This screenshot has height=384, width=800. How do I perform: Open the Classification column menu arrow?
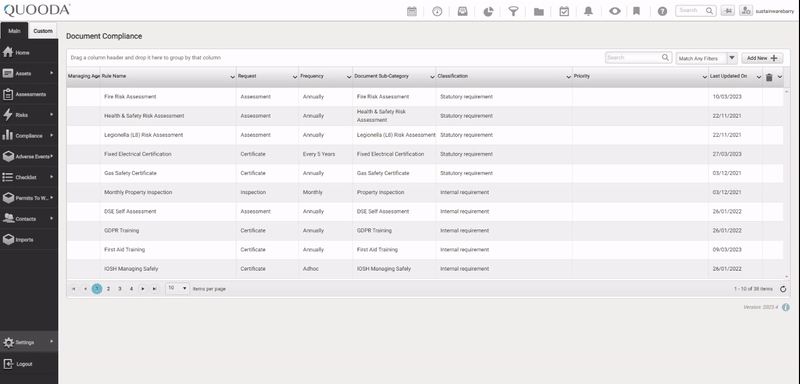pyautogui.click(x=568, y=77)
